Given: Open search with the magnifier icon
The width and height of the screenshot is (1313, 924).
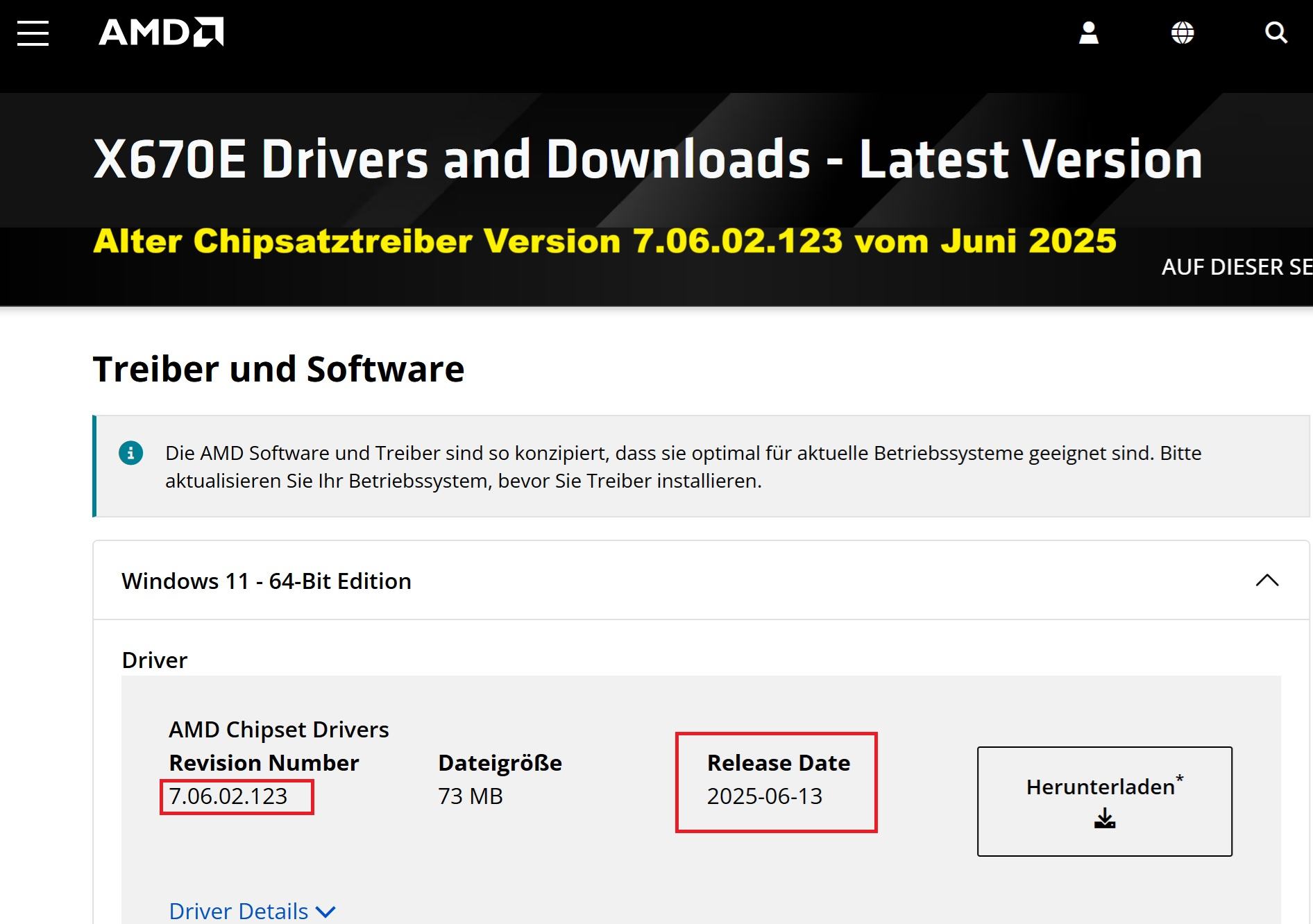Looking at the screenshot, I should click(x=1276, y=33).
